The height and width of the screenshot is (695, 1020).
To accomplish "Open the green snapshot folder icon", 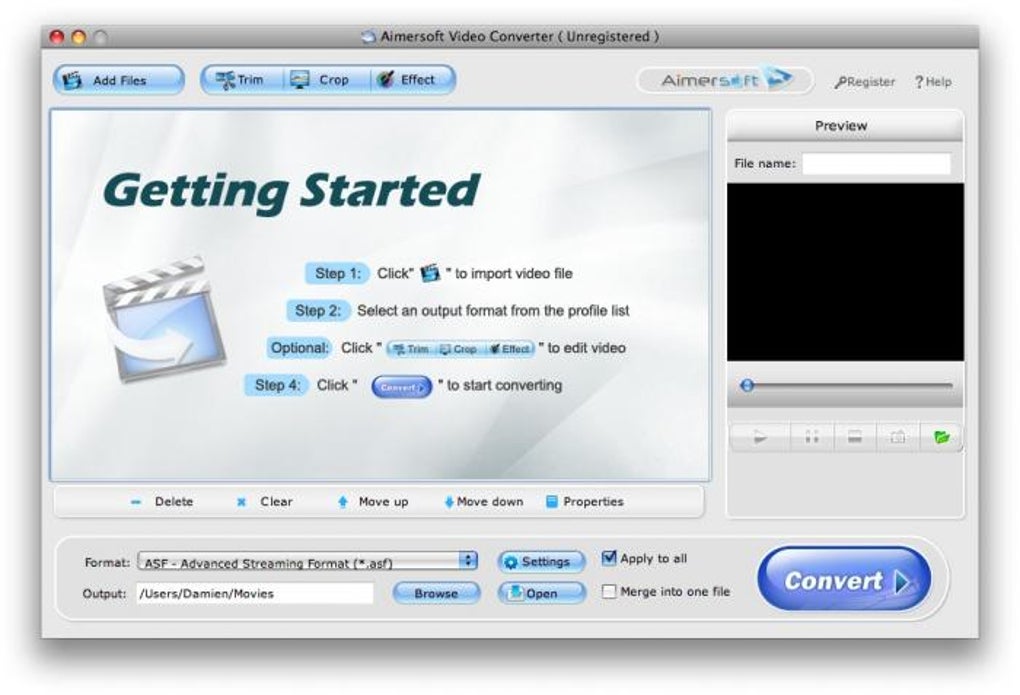I will (941, 437).
